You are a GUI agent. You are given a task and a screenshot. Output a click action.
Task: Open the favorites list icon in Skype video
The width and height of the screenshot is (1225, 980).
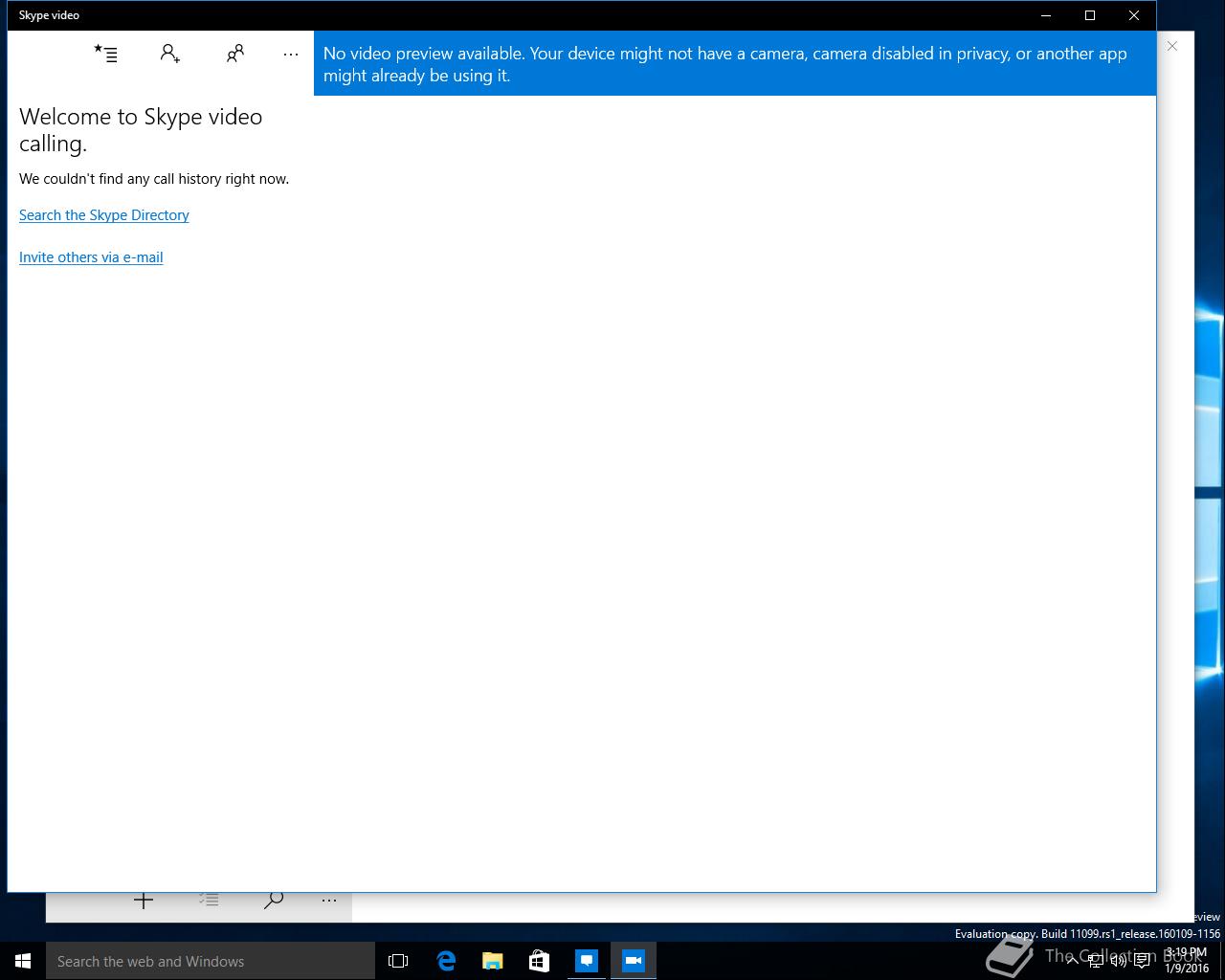pyautogui.click(x=105, y=54)
